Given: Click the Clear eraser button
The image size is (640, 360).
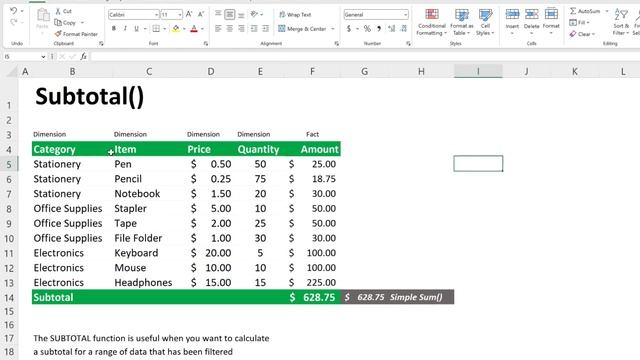Looking at the screenshot, I should tap(582, 34).
